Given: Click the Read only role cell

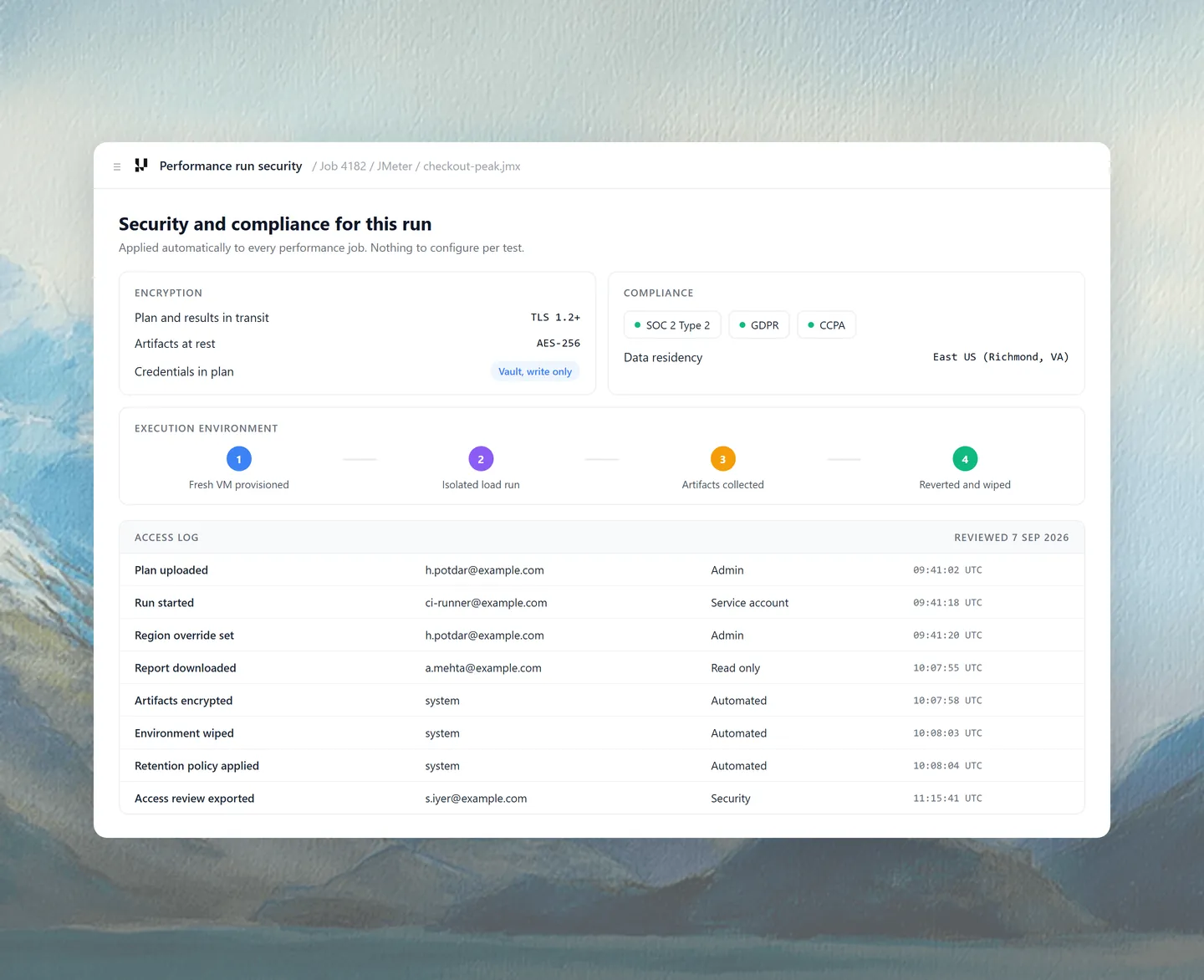Looking at the screenshot, I should click(735, 668).
